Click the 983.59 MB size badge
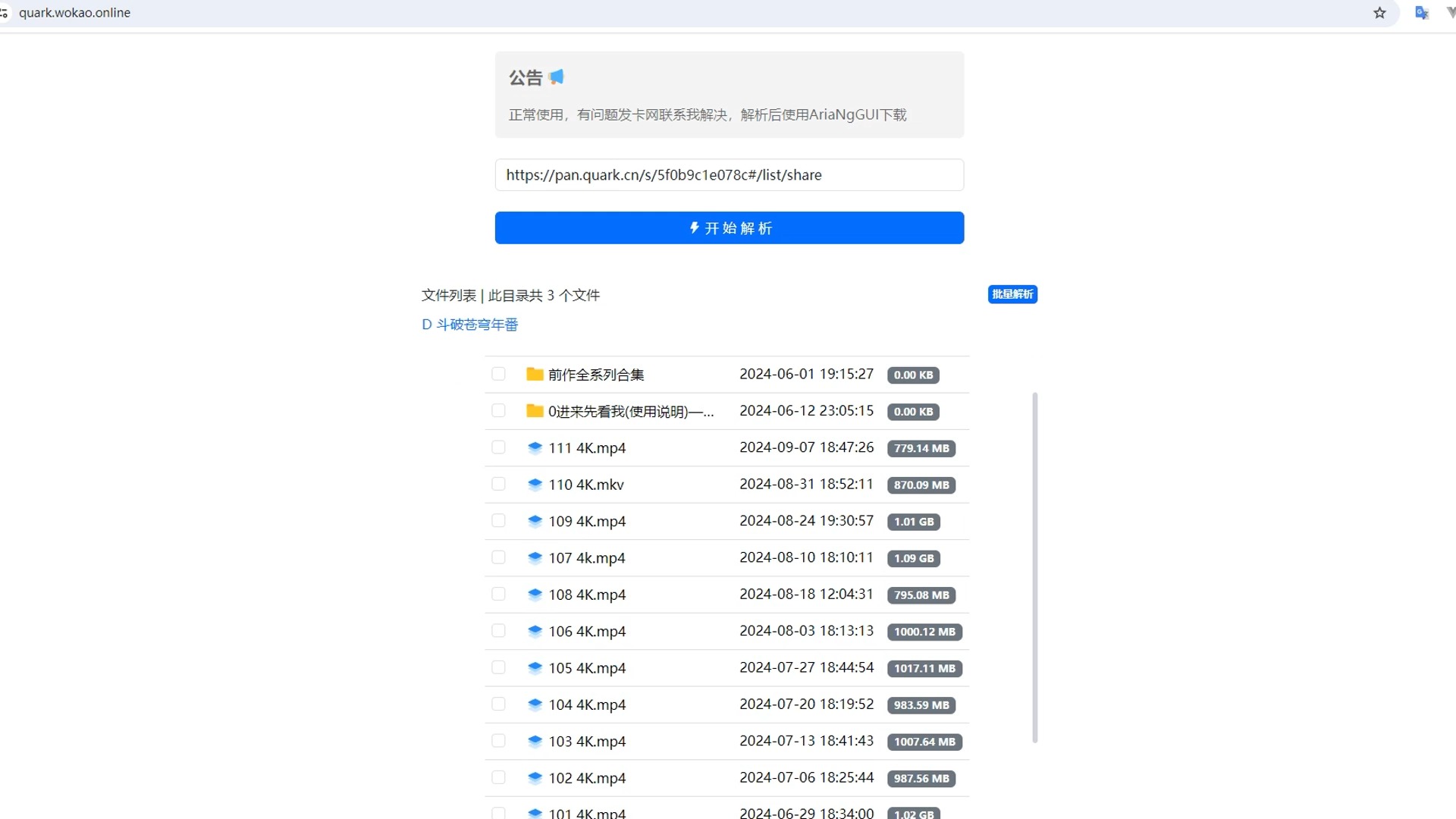 (x=921, y=705)
